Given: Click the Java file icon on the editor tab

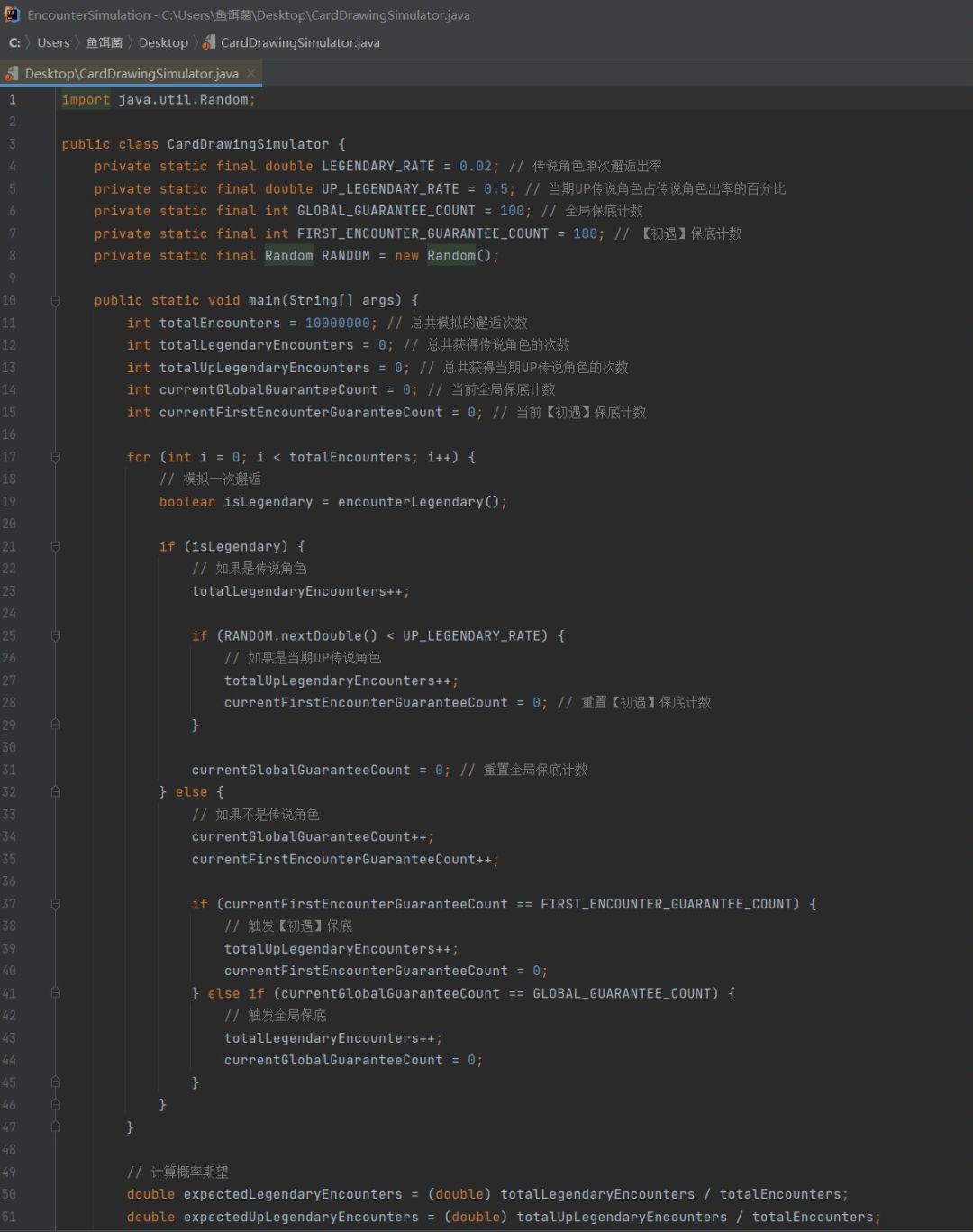Looking at the screenshot, I should [13, 73].
